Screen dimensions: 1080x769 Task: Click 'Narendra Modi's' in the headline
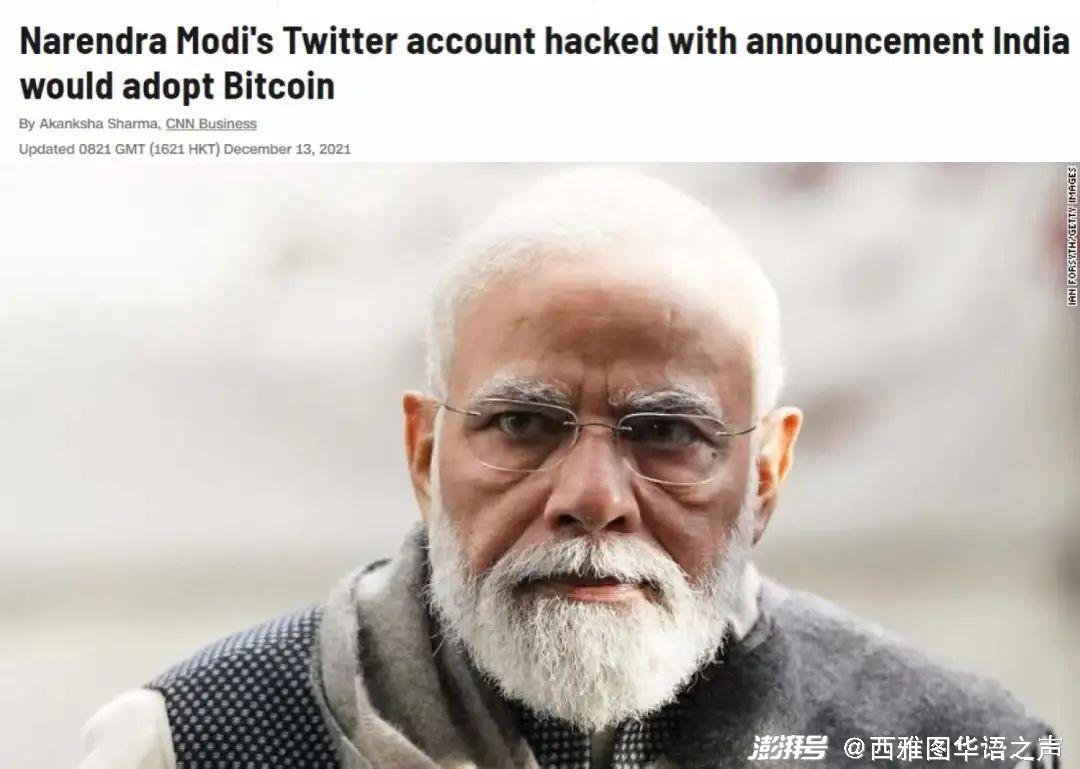145,42
